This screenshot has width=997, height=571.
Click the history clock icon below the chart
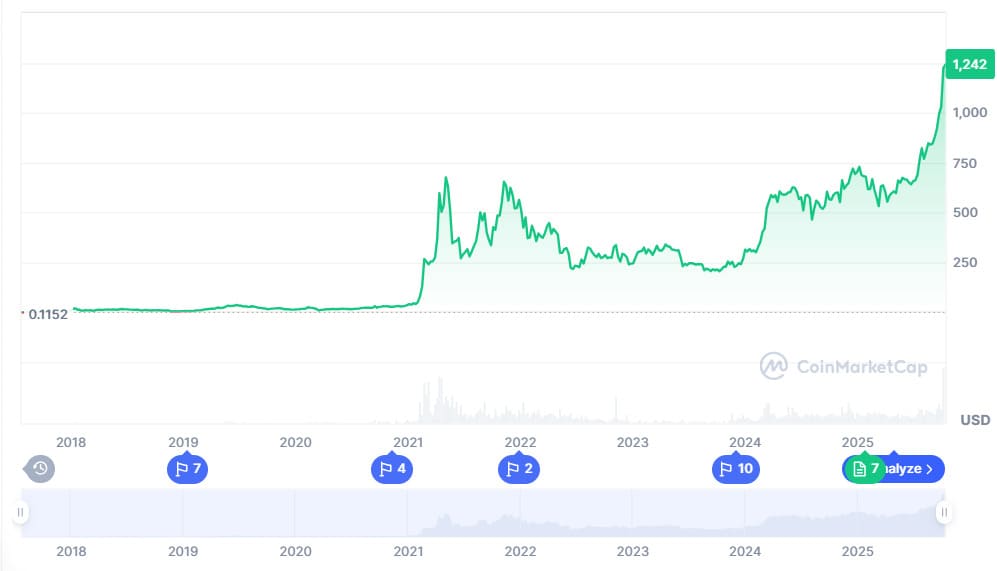[39, 468]
